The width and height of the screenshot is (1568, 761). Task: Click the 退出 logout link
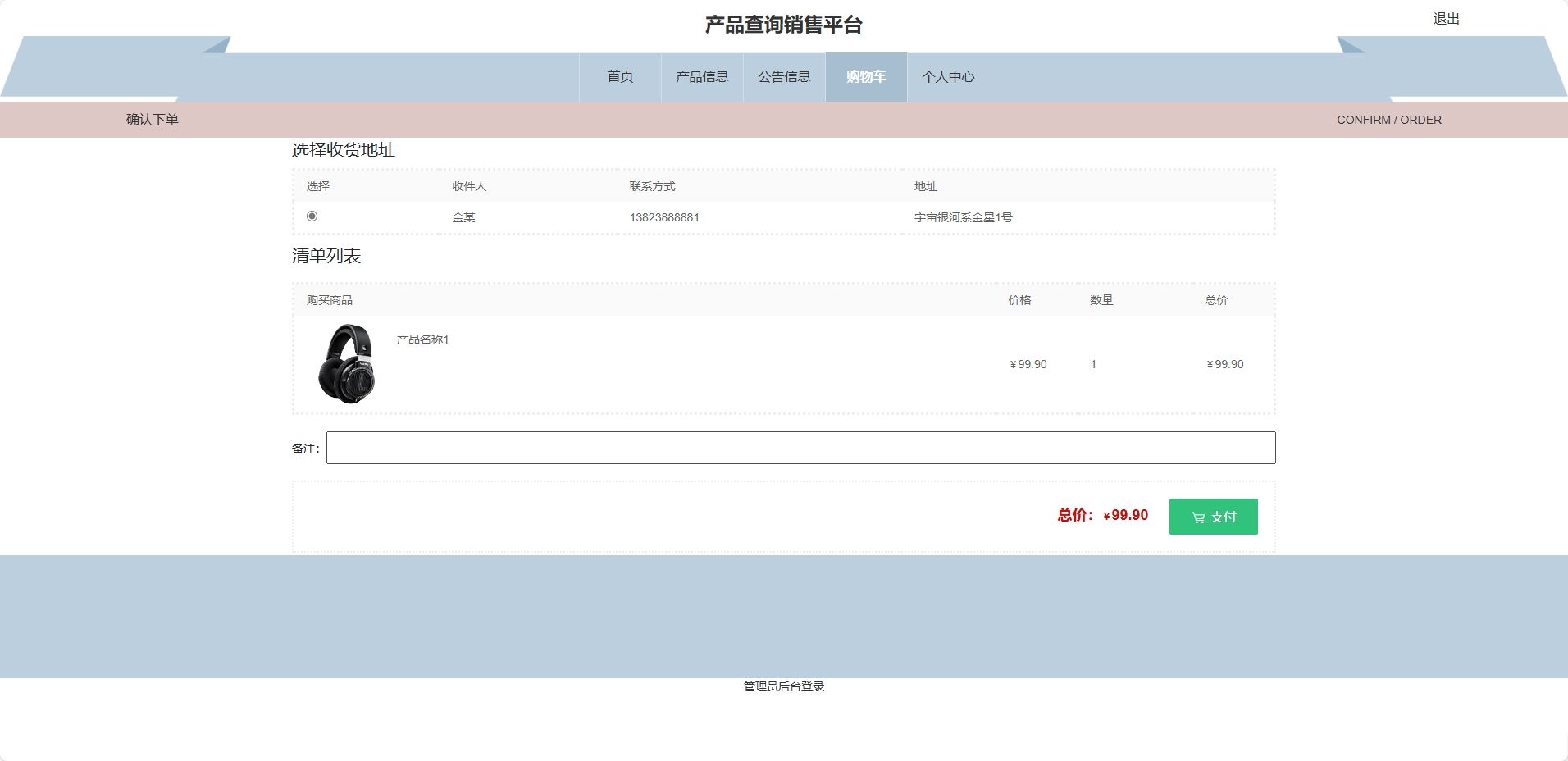pyautogui.click(x=1444, y=18)
